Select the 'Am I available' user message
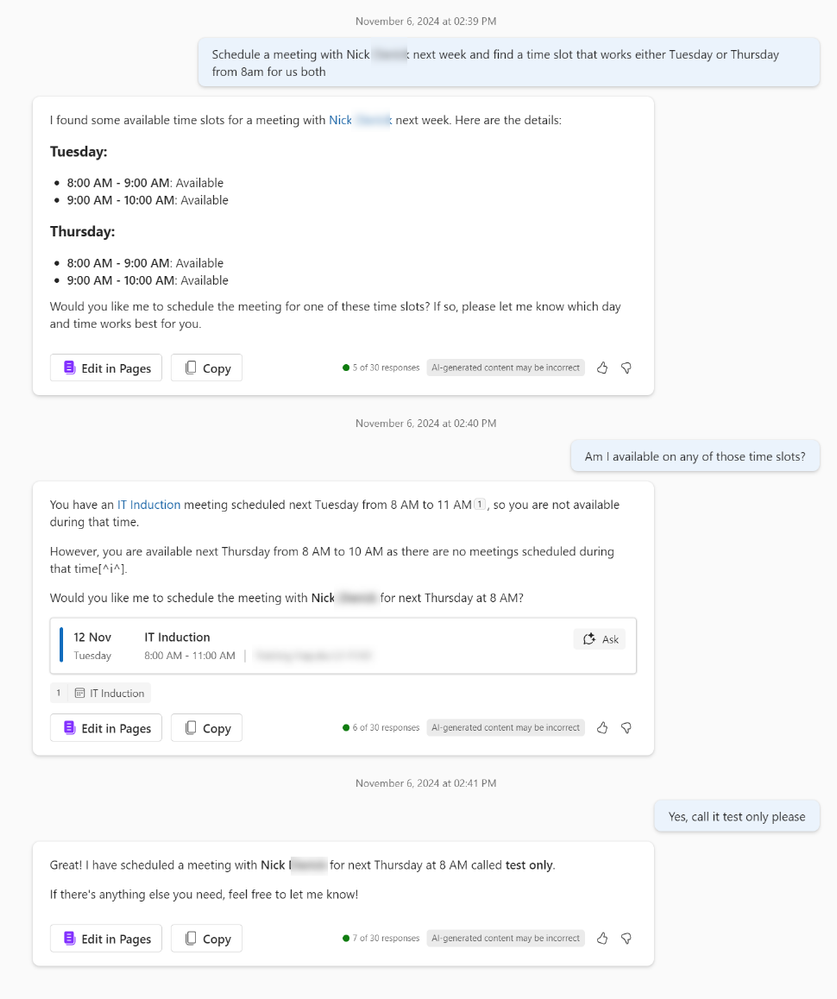Viewport: 837px width, 999px height. (695, 456)
